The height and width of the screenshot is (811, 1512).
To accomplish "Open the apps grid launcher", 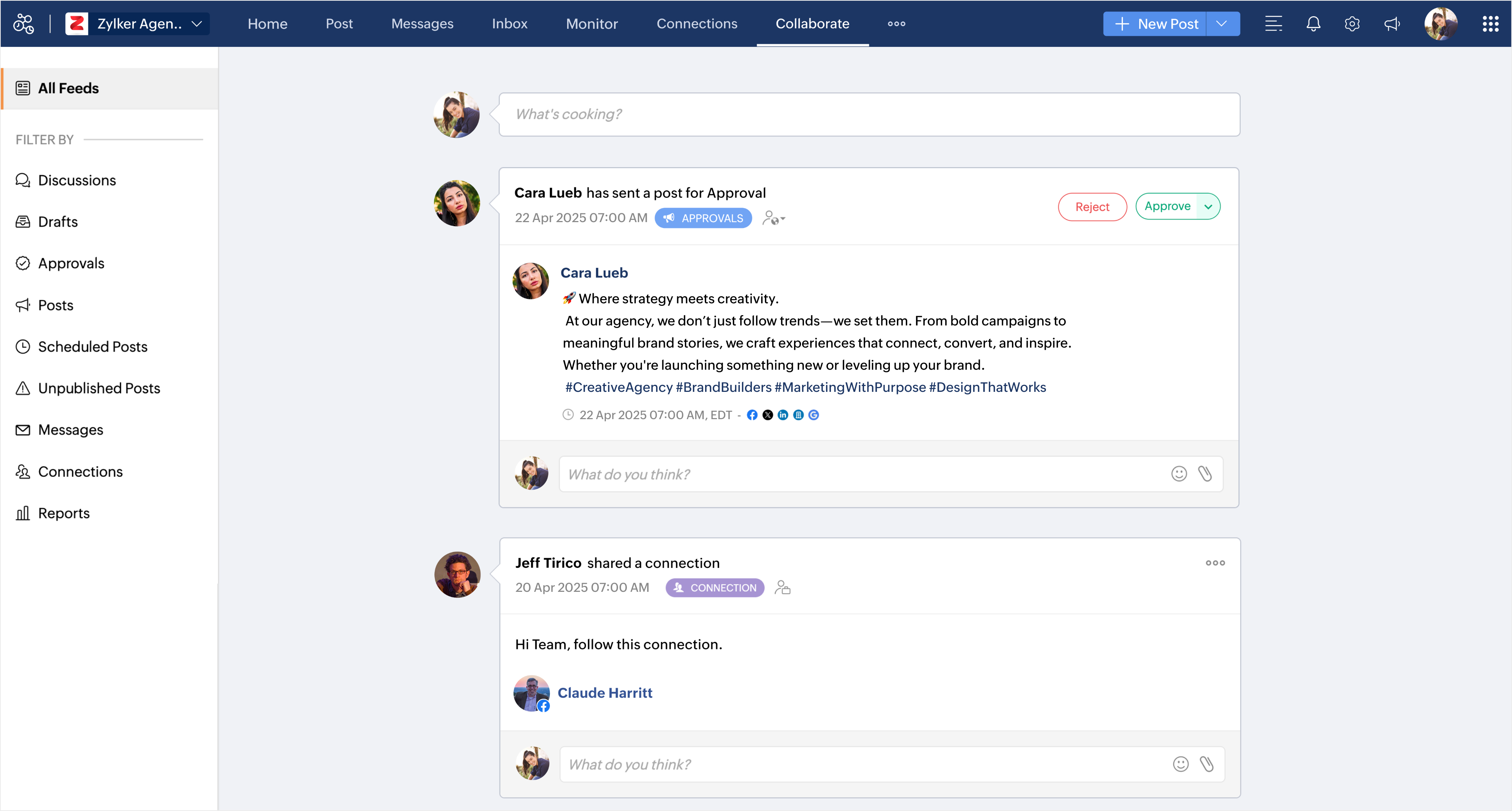I will (1490, 24).
